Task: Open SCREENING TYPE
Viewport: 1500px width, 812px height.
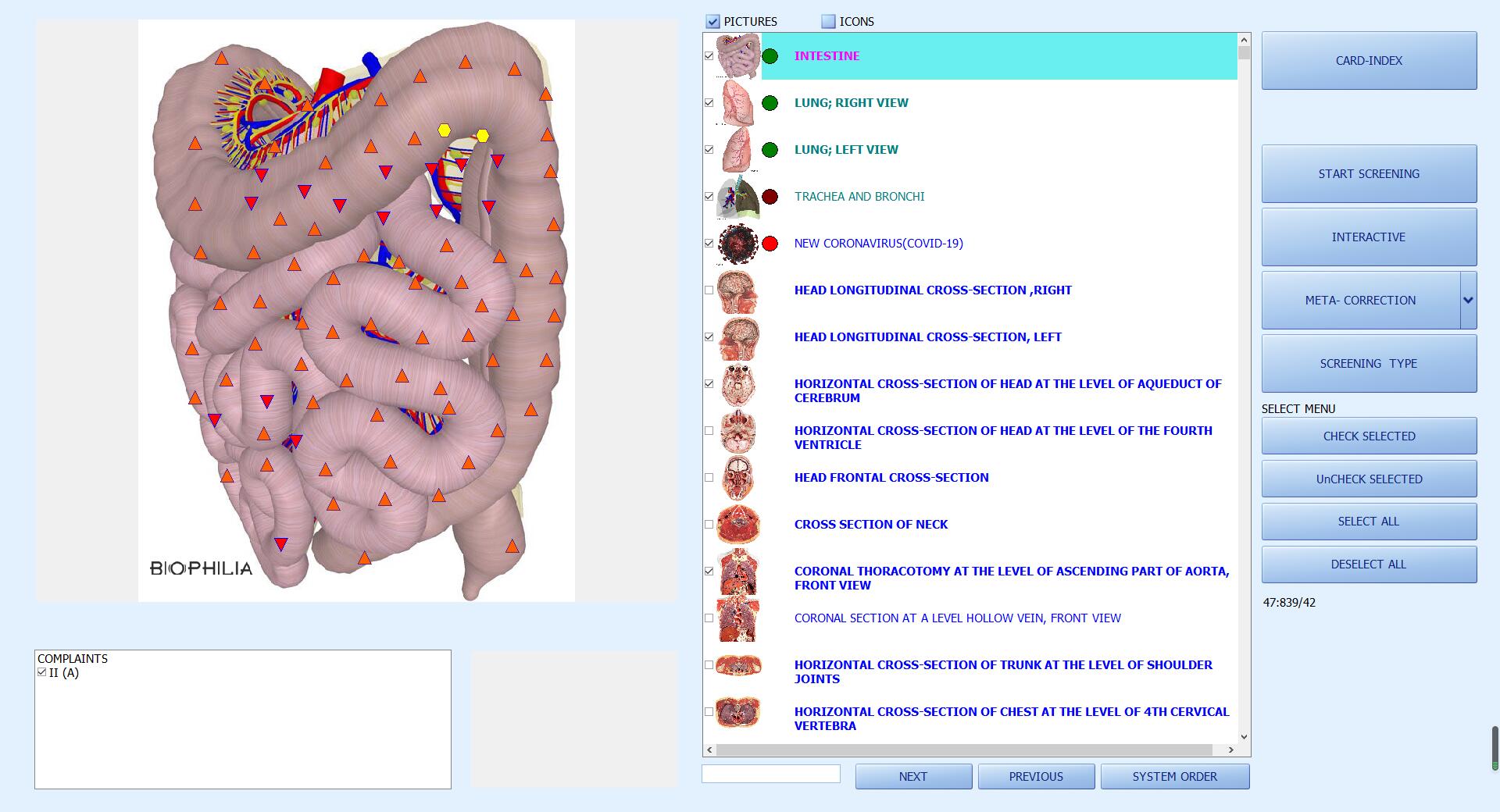Action: tap(1369, 364)
